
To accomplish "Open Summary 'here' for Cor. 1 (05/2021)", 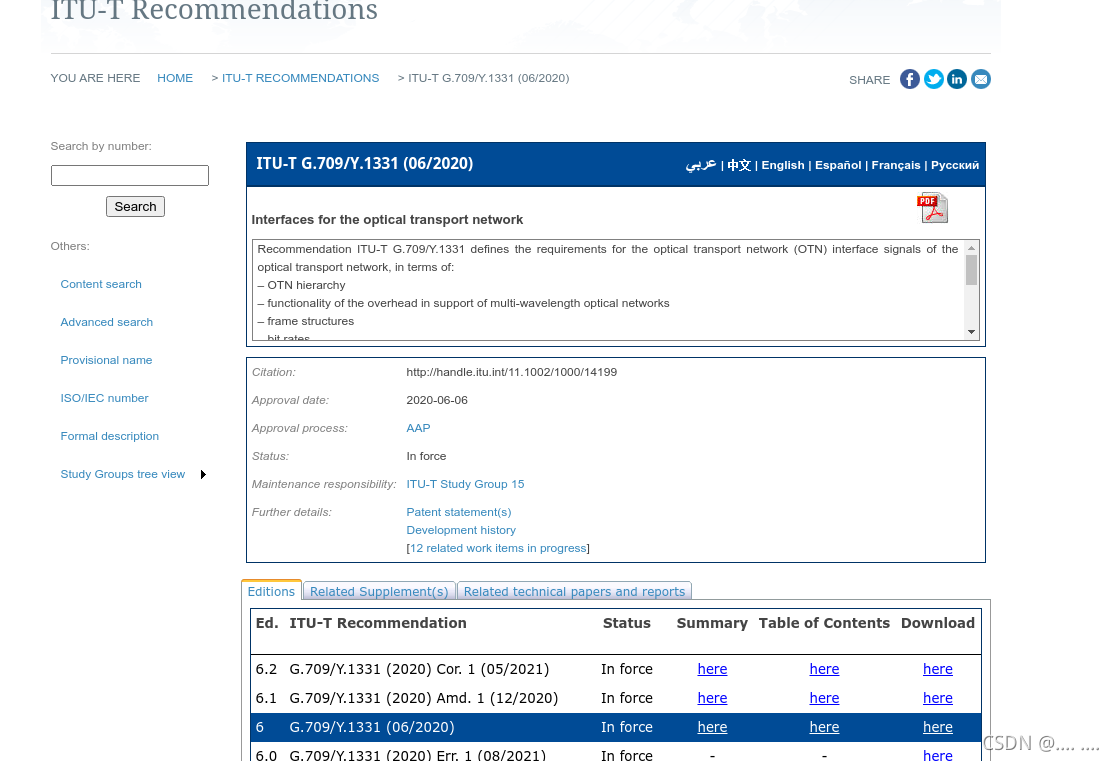I will pos(713,669).
